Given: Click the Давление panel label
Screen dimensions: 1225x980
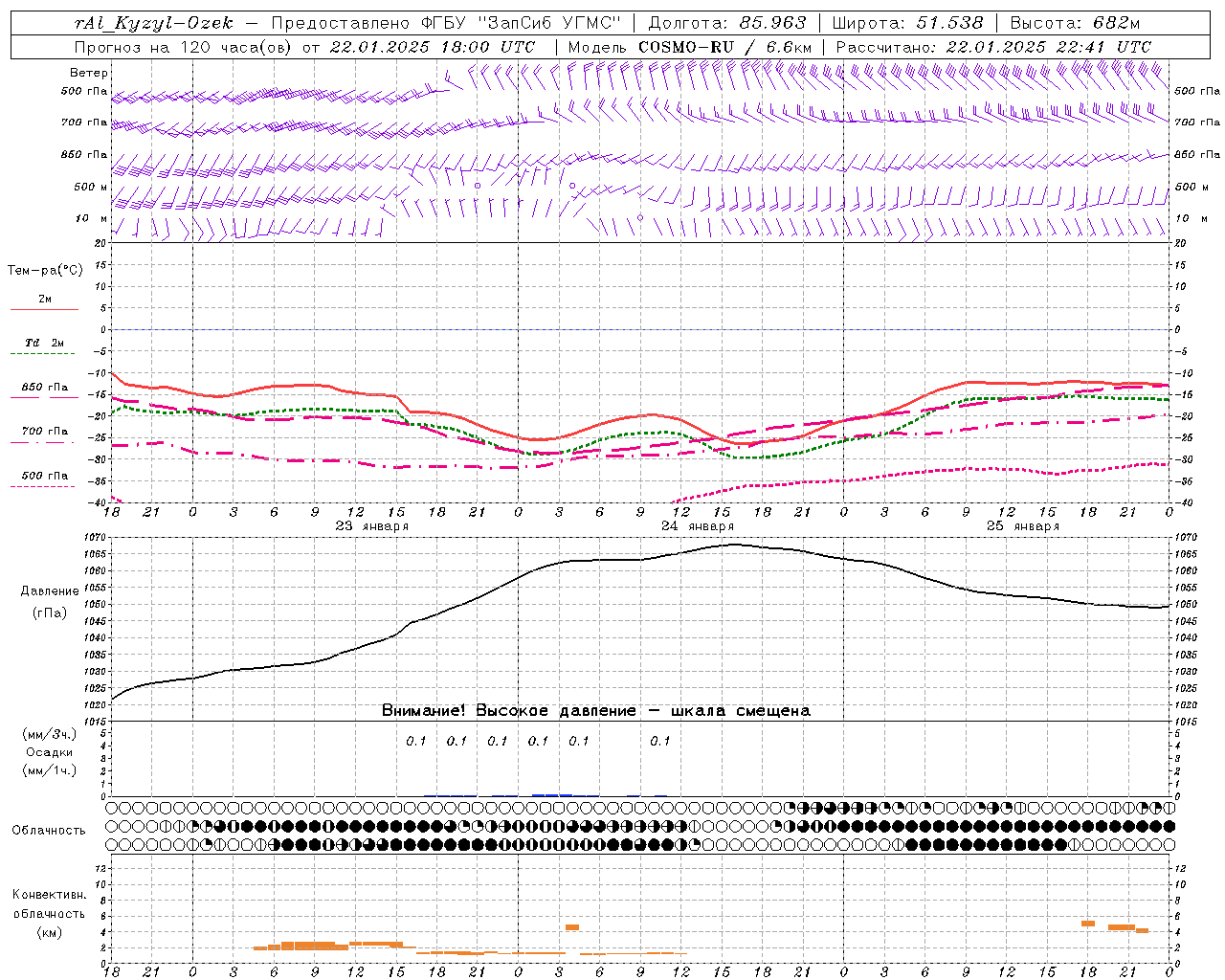Looking at the screenshot, I should point(50,591).
